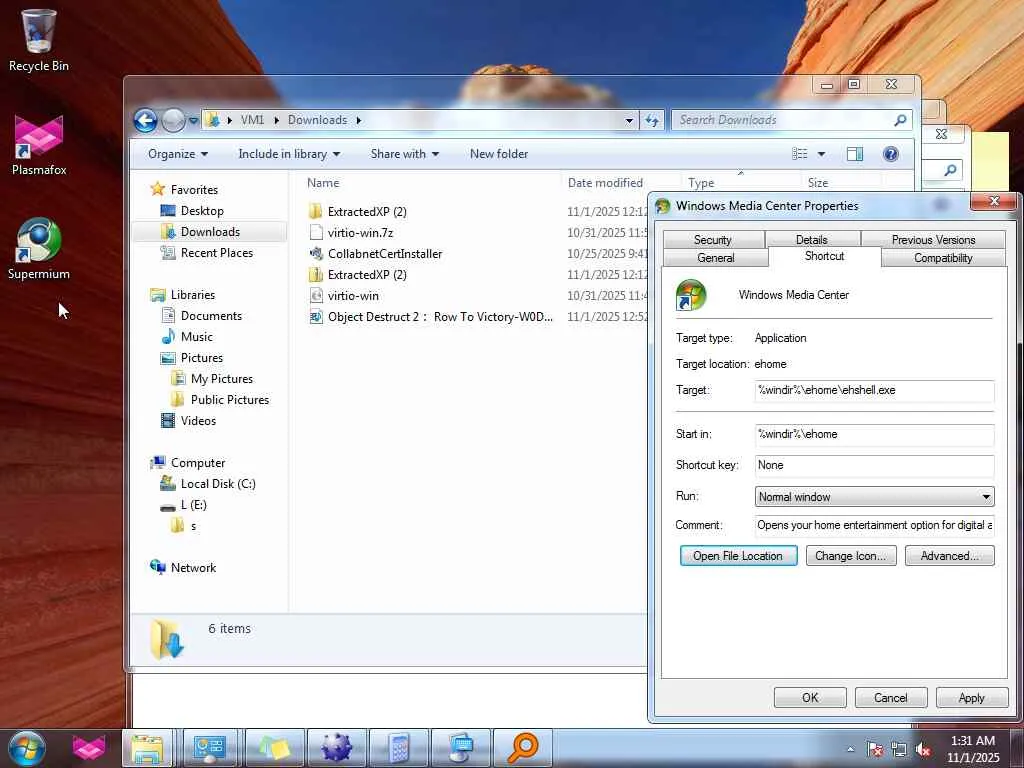The width and height of the screenshot is (1024, 768).
Task: Open Calculator taskbar button
Action: click(398, 748)
